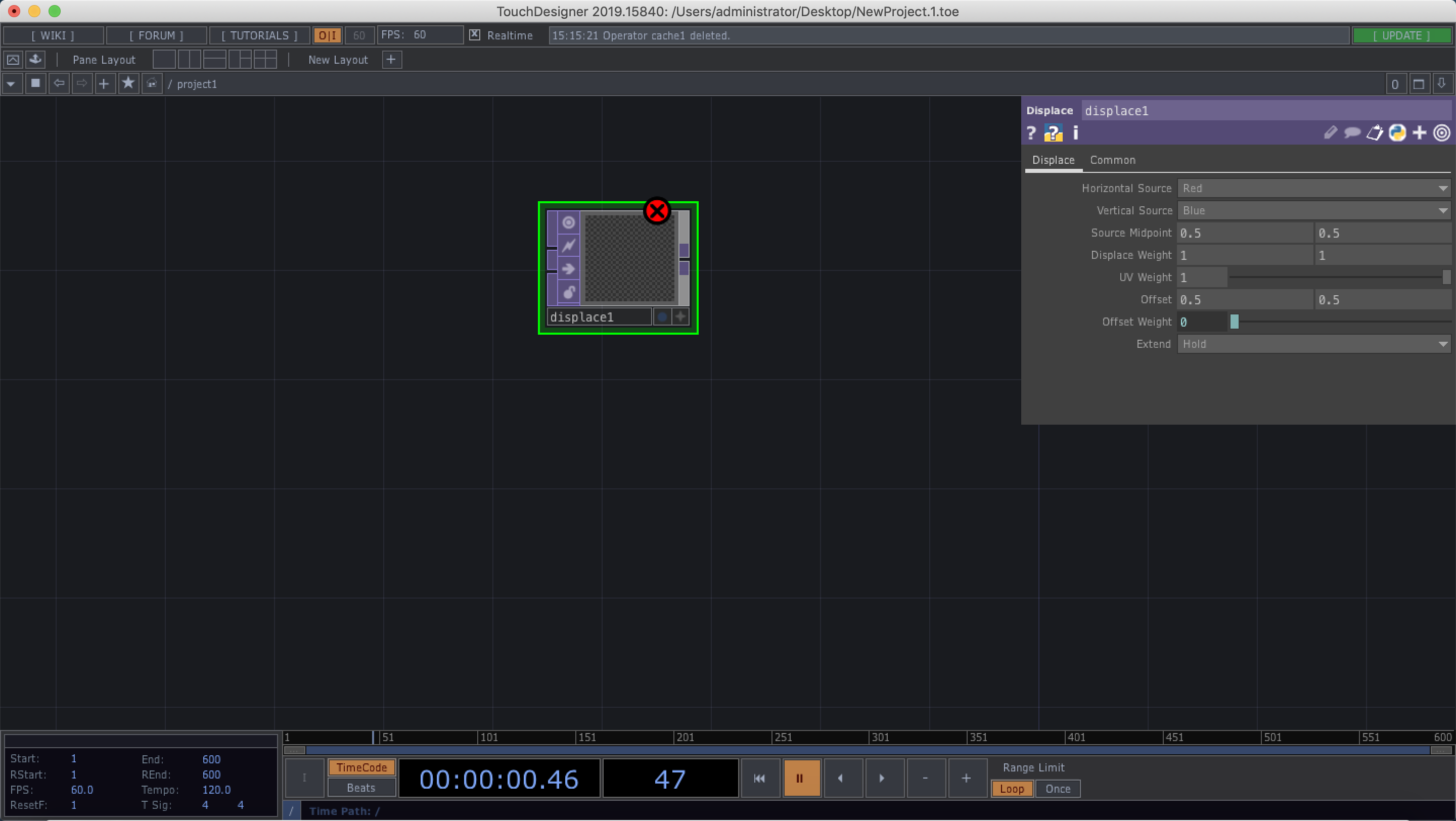Click the bookmark star in the path bar
Viewport: 1456px width, 821px height.
pyautogui.click(x=128, y=83)
